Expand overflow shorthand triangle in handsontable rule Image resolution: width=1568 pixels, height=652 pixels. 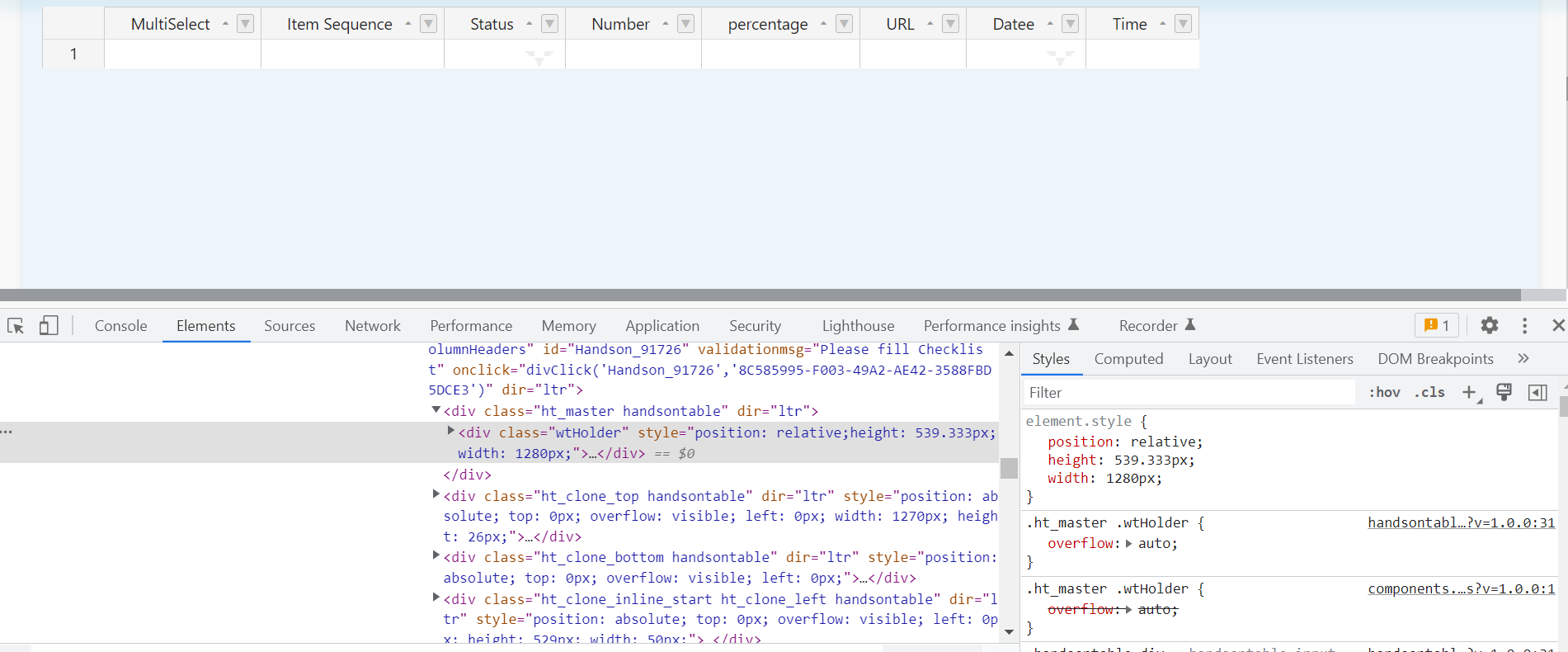click(1129, 543)
